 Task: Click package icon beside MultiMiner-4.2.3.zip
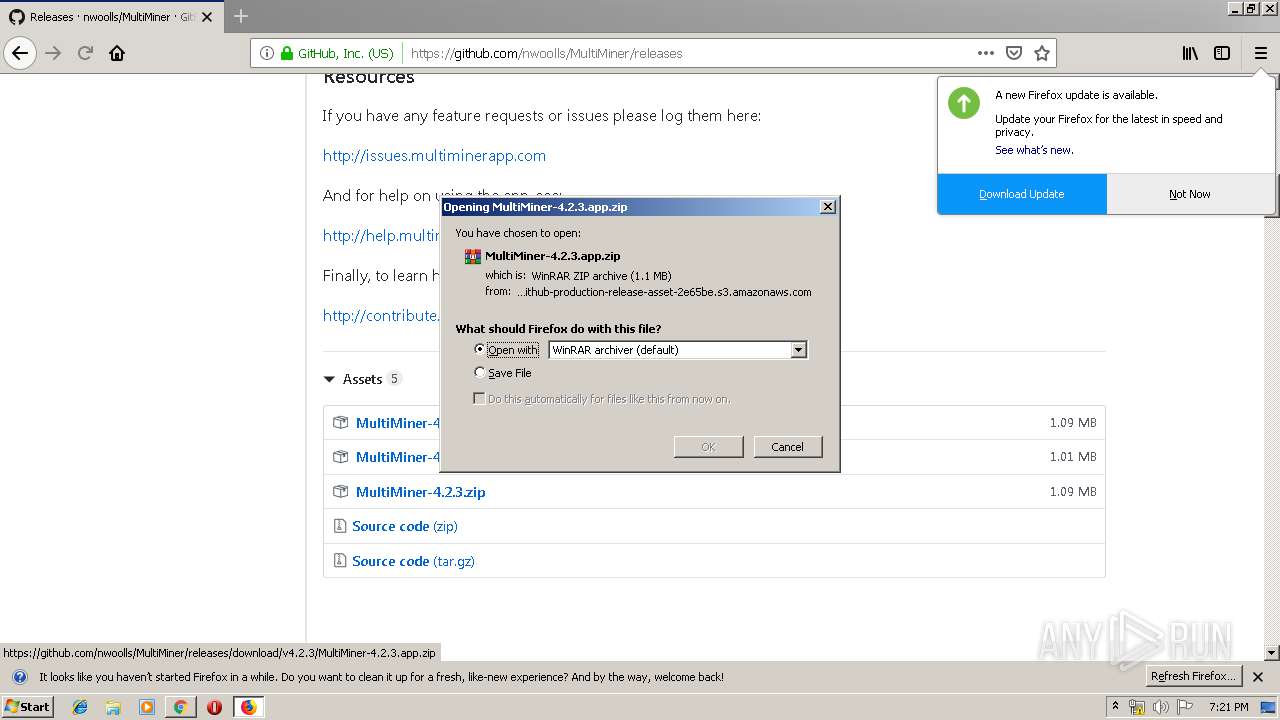[340, 491]
